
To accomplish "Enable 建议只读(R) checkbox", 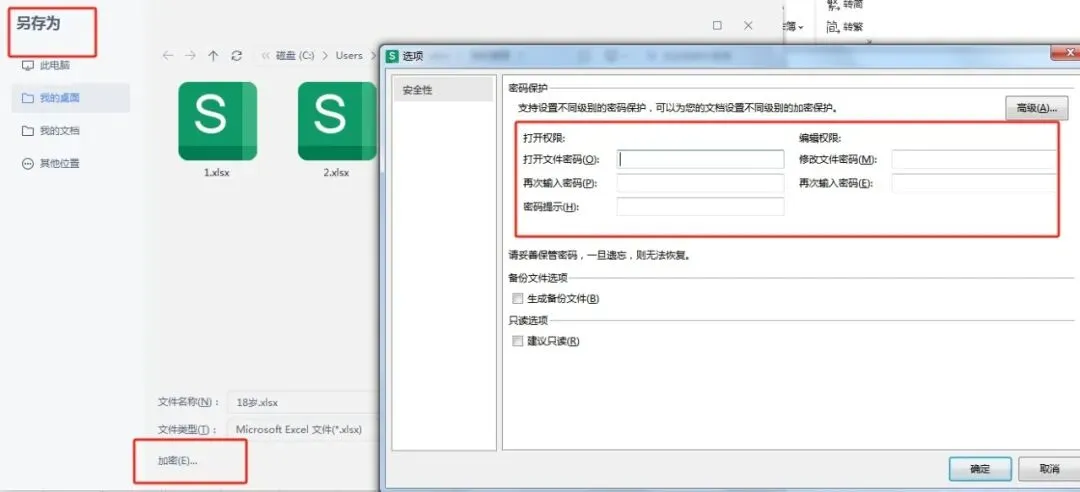I will [517, 341].
